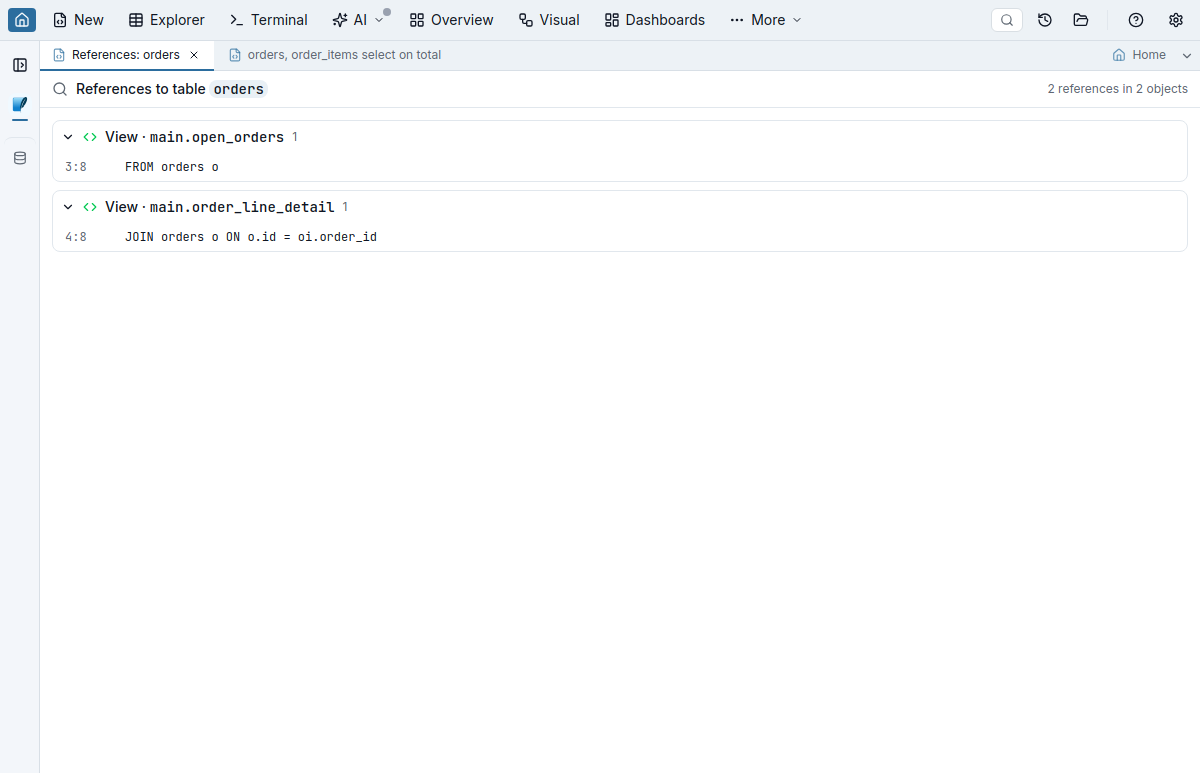Open the 'JOIN orders o ON' reference line
This screenshot has height=773, width=1200.
coord(620,237)
